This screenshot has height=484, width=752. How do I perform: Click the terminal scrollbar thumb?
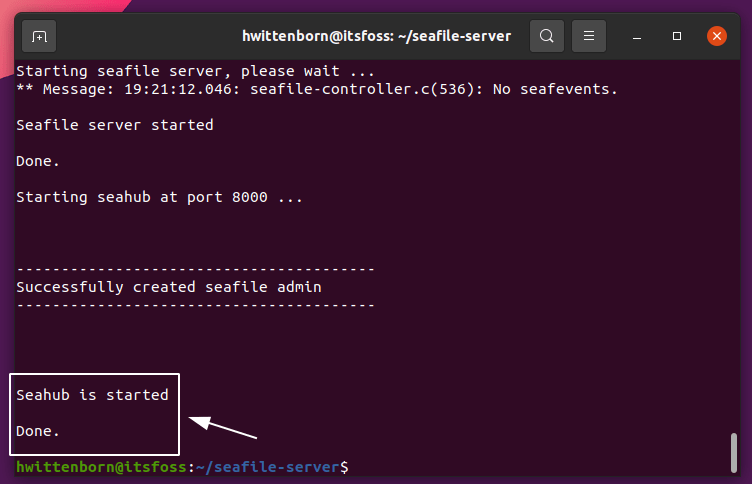point(735,452)
